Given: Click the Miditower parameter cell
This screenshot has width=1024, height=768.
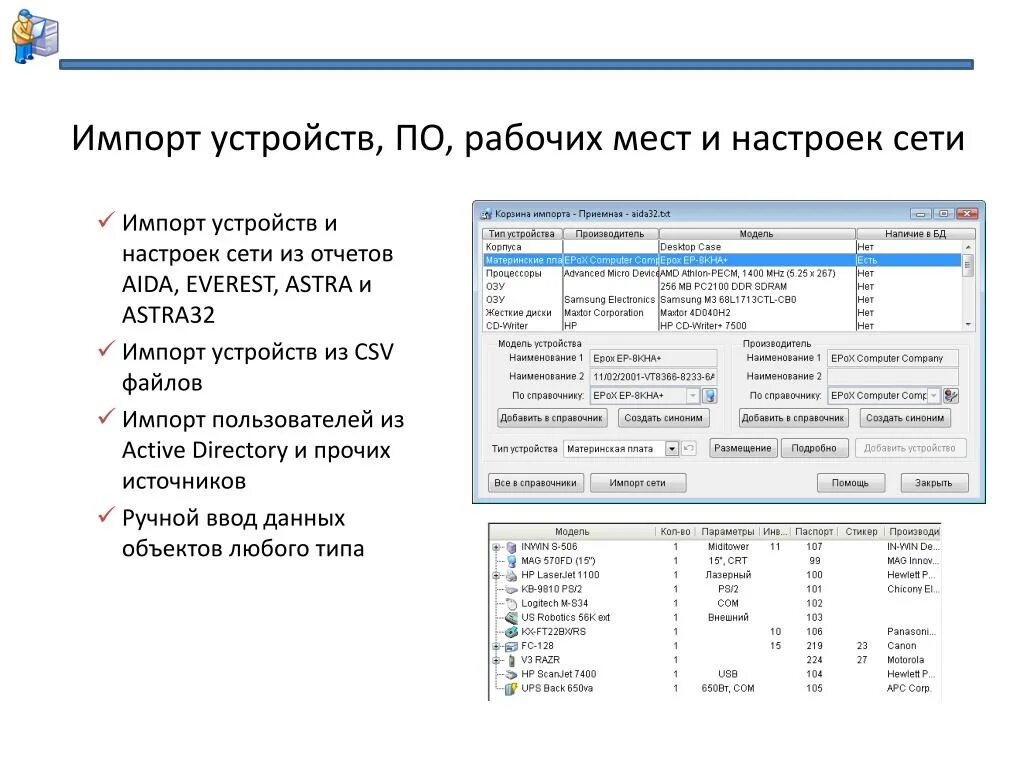Looking at the screenshot, I should tap(728, 547).
